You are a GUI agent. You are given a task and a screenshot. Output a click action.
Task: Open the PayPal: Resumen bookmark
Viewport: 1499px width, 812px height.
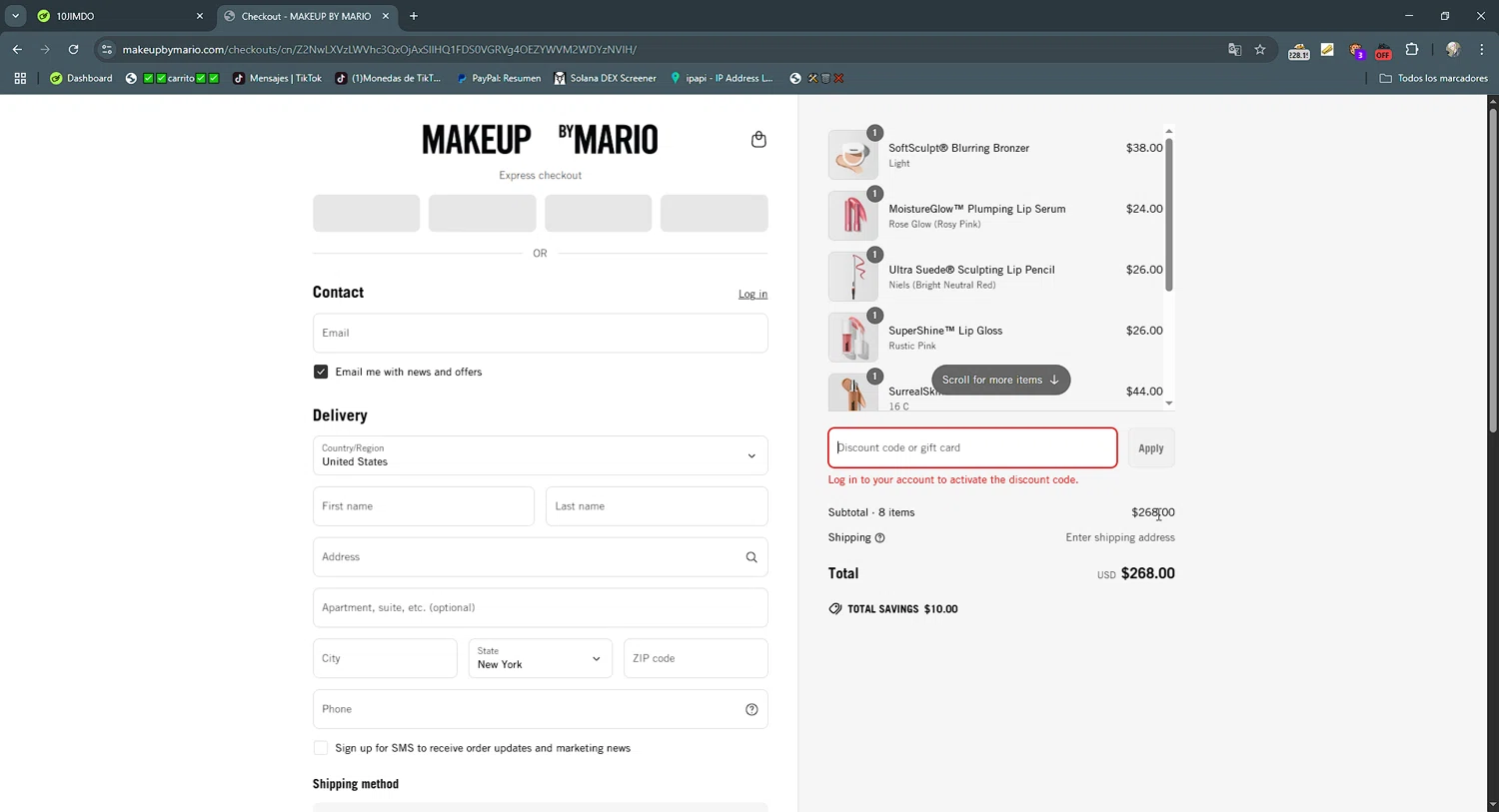(x=498, y=78)
